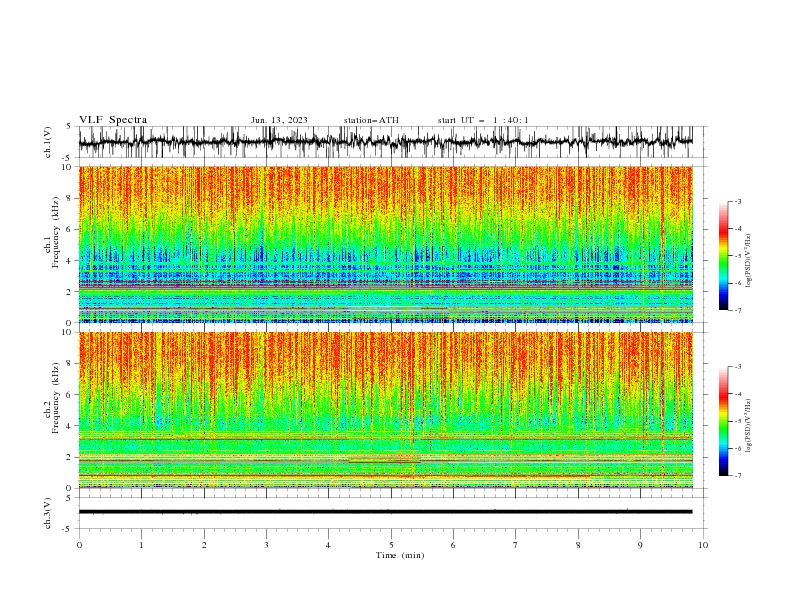
Task: Click tick label "5" on the Time axis
Action: (x=391, y=545)
